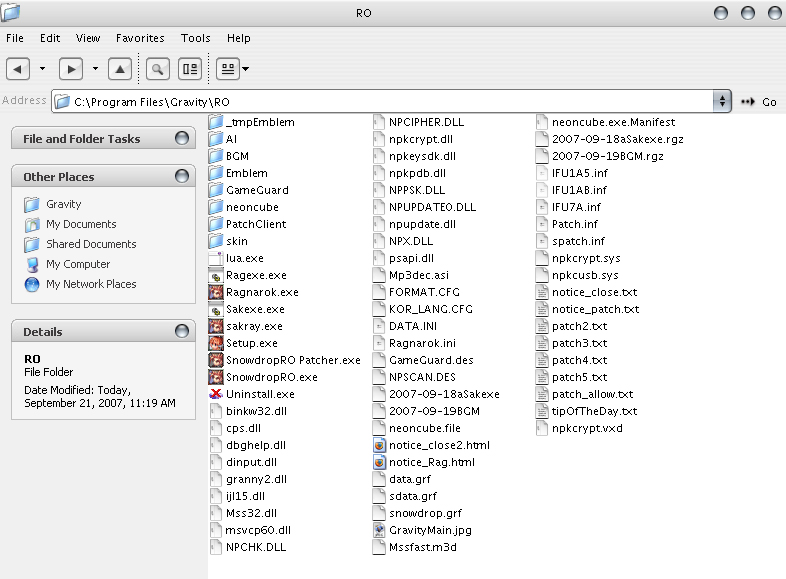Screen dimensions: 786x579
Task: Expand the address bar dropdown
Action: [722, 102]
